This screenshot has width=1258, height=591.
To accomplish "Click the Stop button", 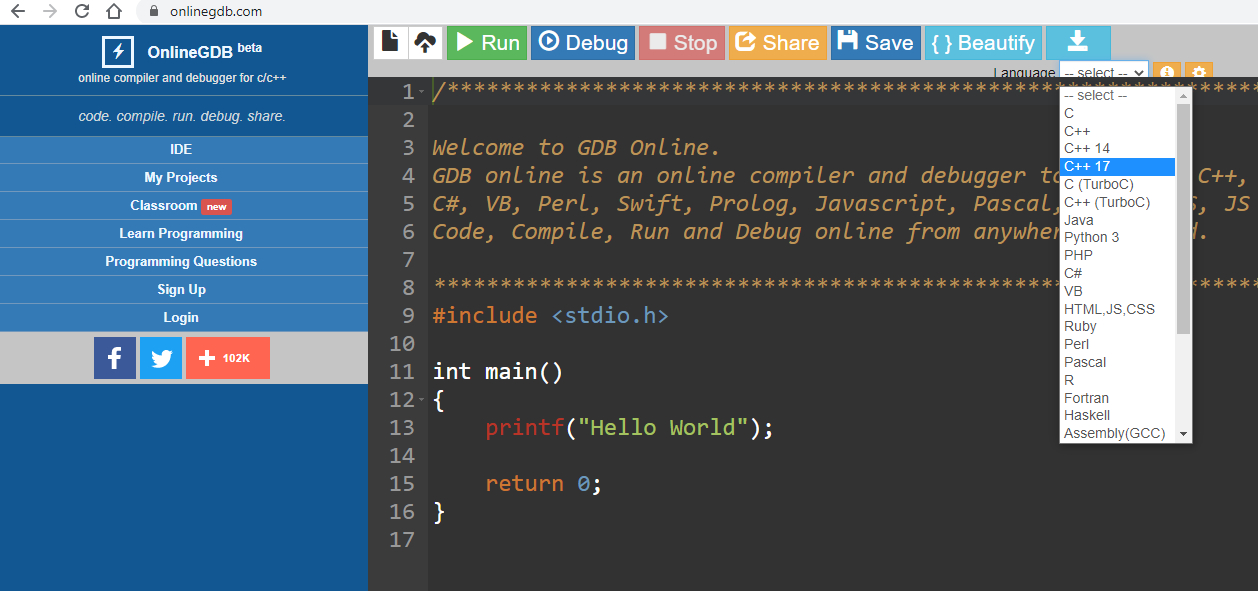I will [682, 42].
